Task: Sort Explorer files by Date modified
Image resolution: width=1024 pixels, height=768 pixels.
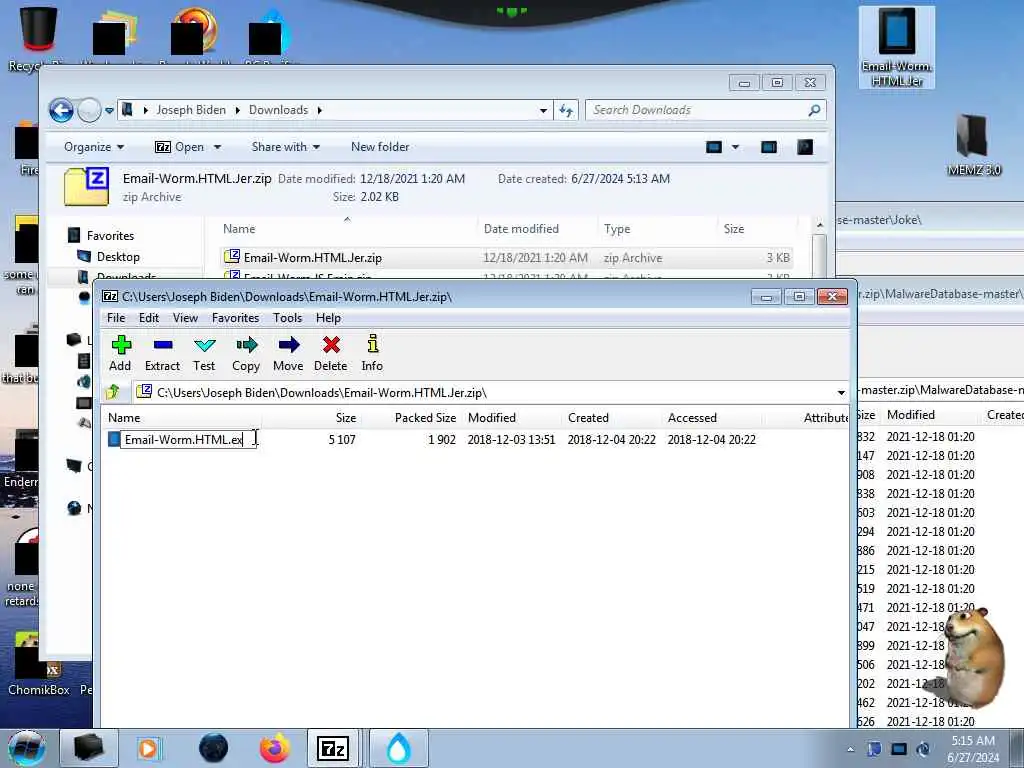Action: pos(521,229)
